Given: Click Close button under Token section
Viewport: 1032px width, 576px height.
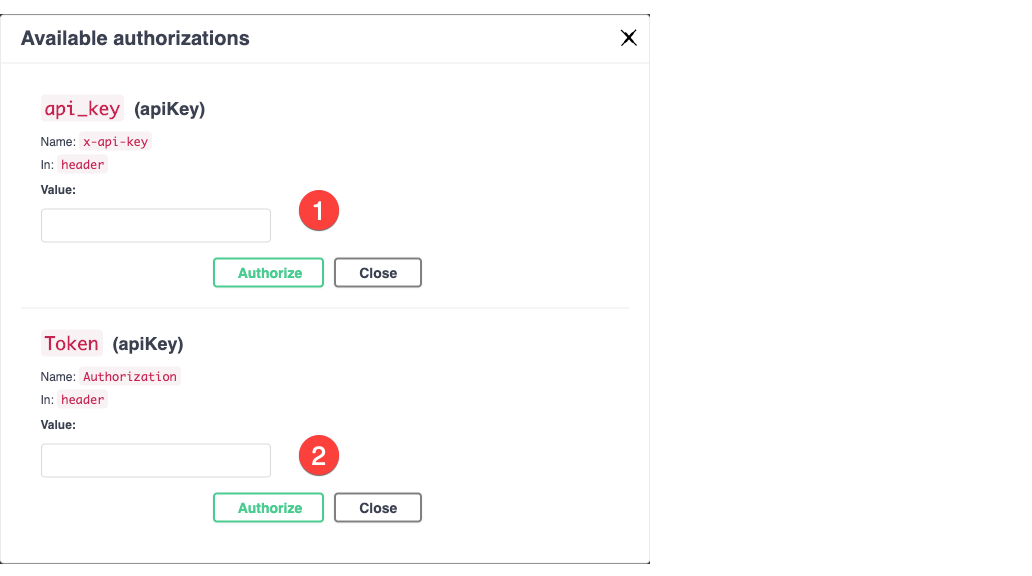Looking at the screenshot, I should (x=378, y=508).
